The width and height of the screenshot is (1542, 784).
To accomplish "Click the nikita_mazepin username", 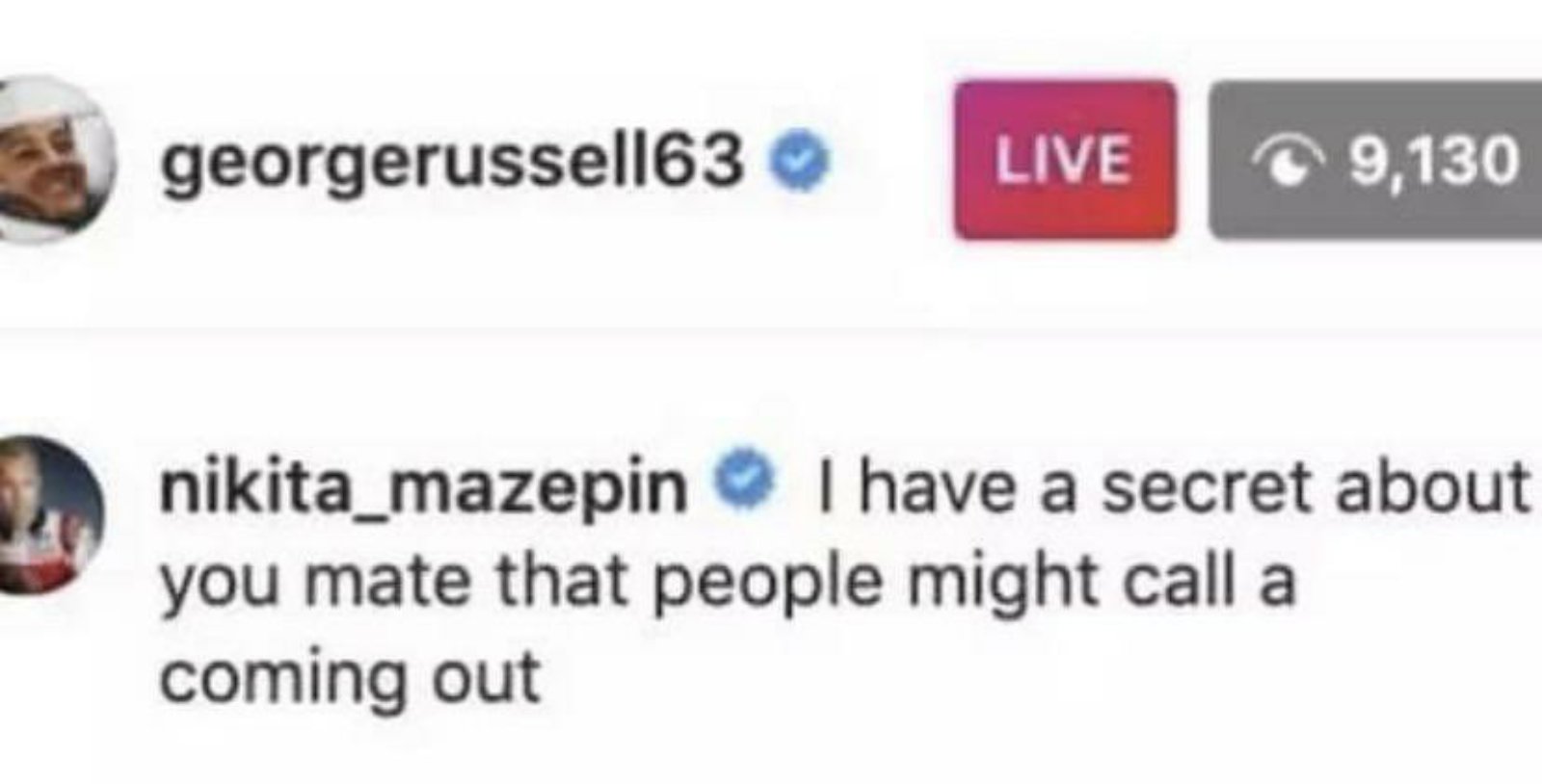I will (424, 486).
